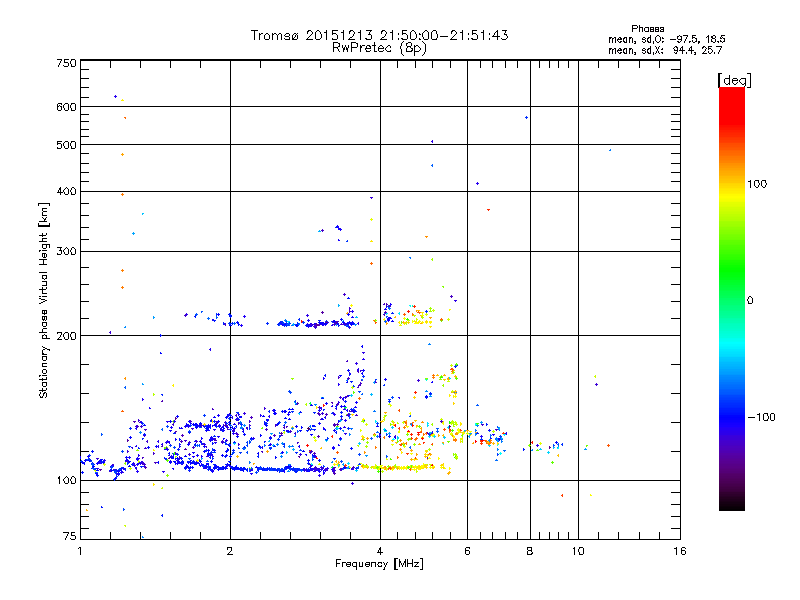The image size is (800, 600).
Task: Click the '400' height axis tick label
Action: coord(67,191)
